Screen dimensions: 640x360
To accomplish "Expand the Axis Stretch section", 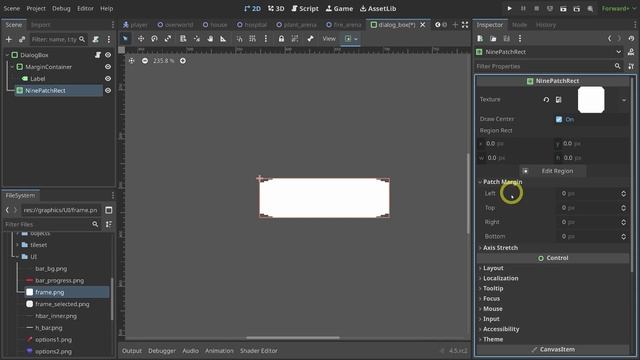I will tap(500, 248).
